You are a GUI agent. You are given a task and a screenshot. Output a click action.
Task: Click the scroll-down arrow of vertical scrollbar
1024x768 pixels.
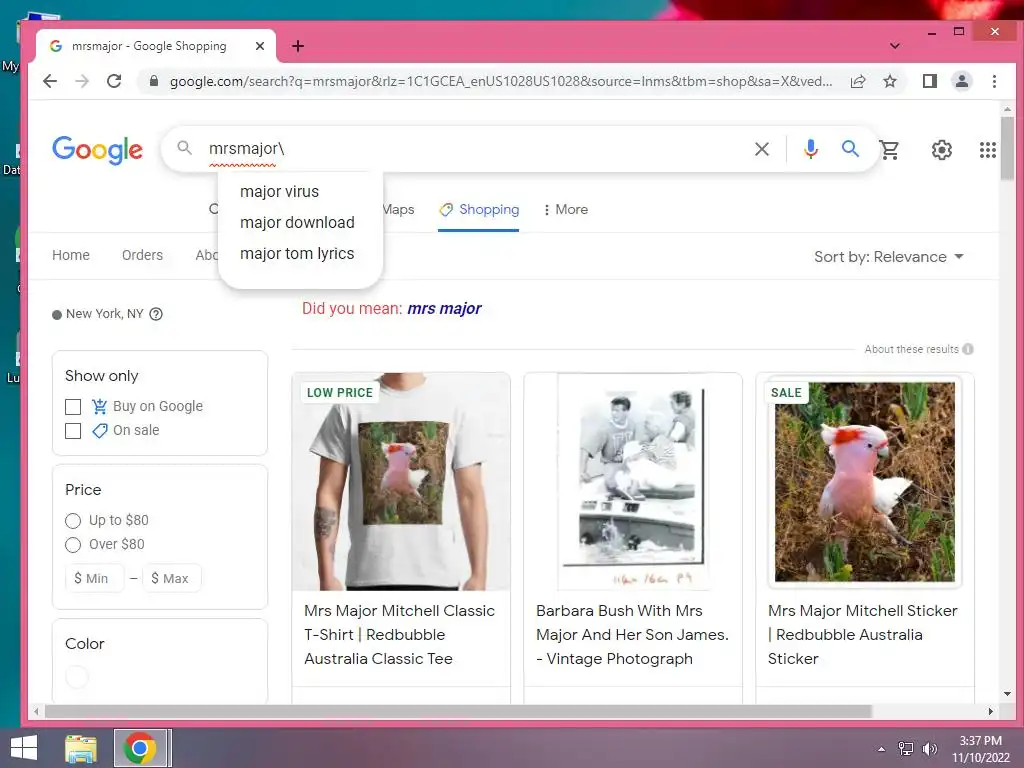(1007, 694)
